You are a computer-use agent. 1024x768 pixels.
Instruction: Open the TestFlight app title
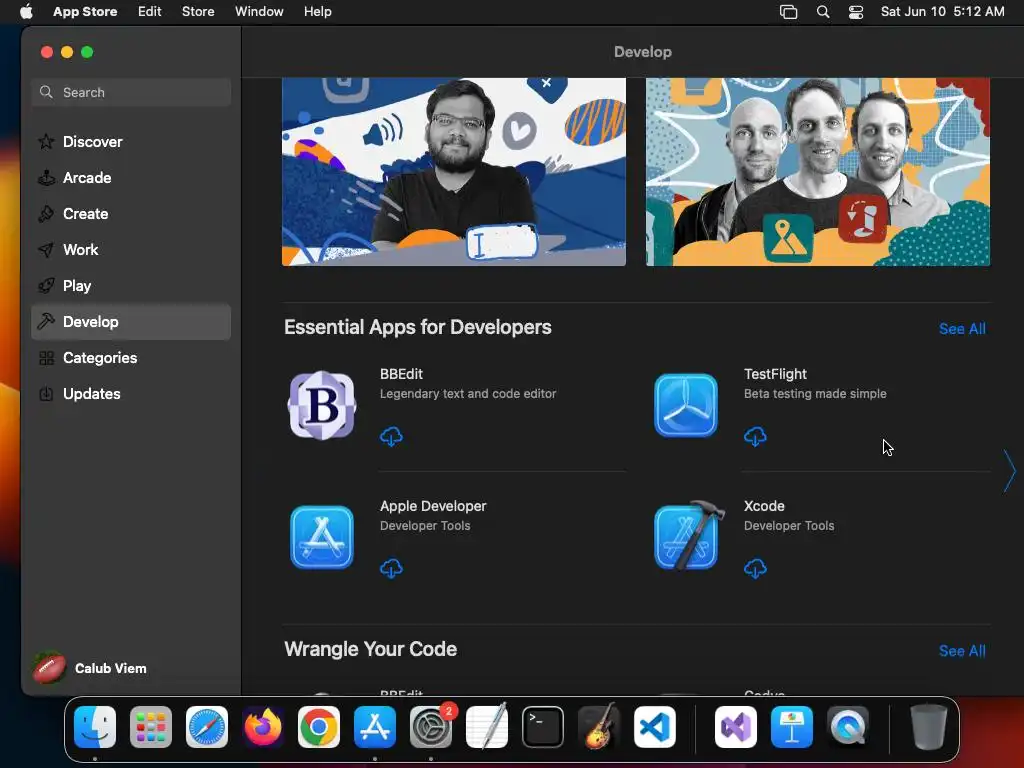(x=775, y=374)
